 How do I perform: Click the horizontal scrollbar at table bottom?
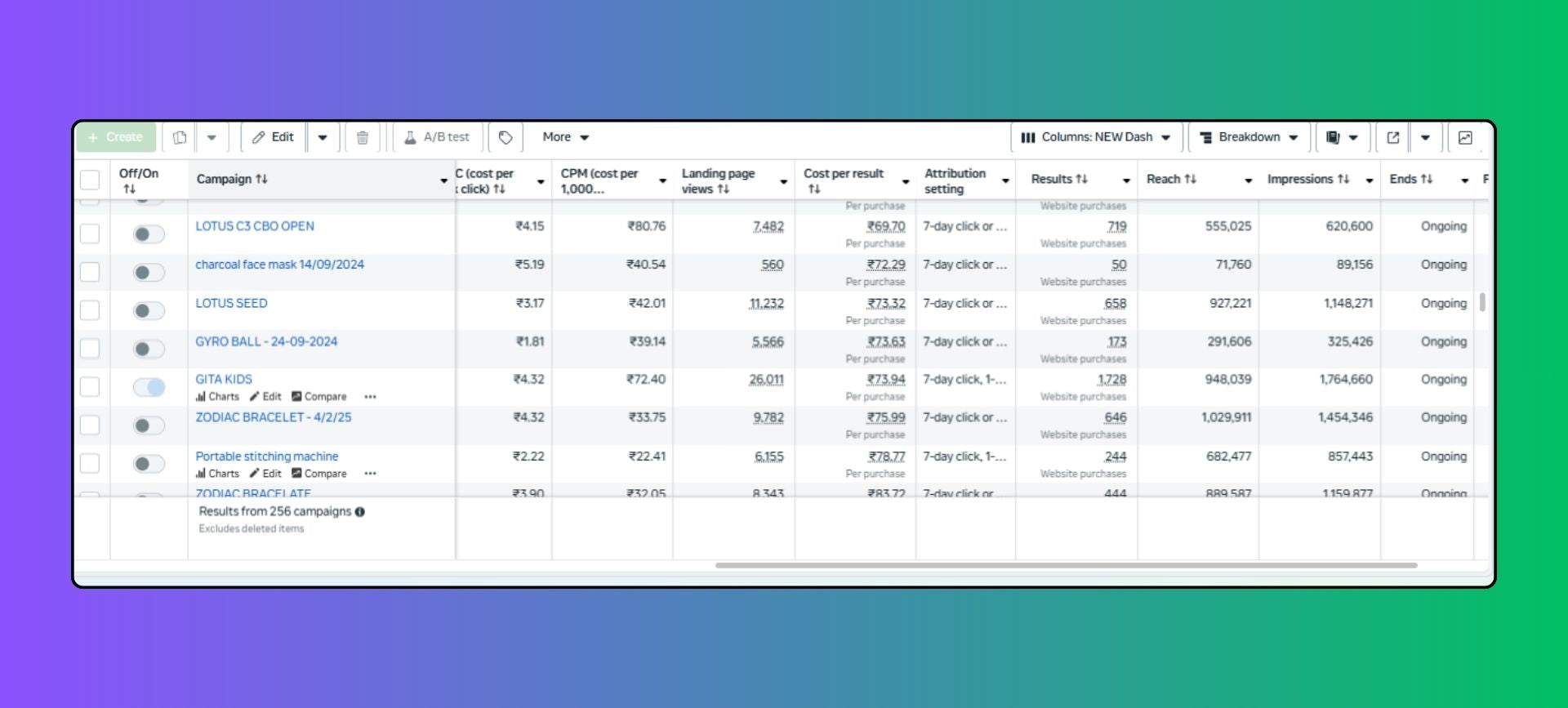click(1066, 565)
